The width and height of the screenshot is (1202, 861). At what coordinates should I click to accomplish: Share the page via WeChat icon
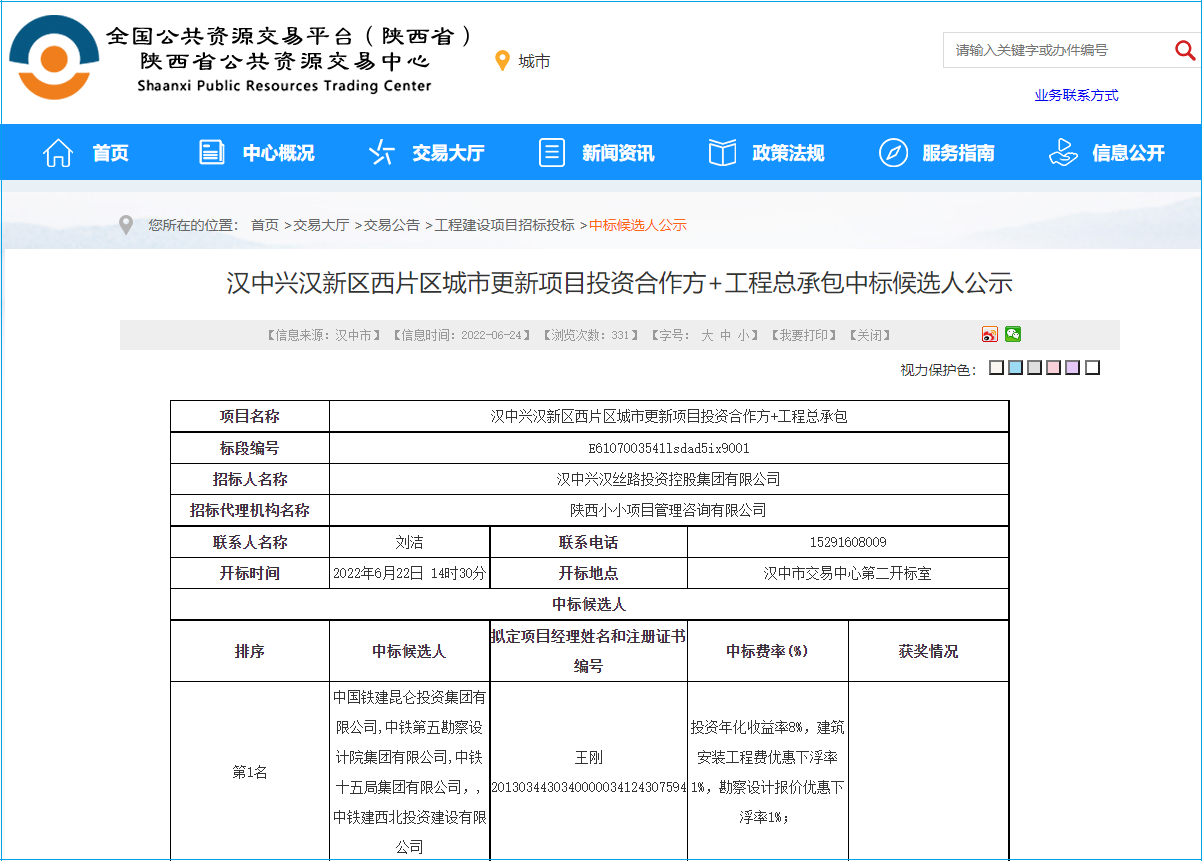[x=1013, y=335]
